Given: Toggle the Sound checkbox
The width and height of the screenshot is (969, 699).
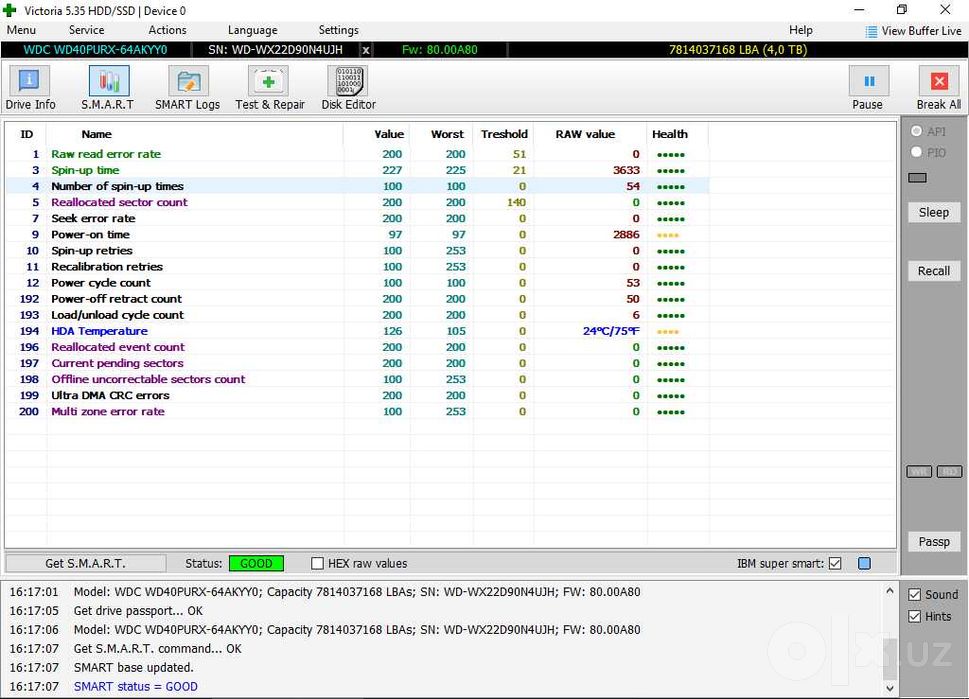Looking at the screenshot, I should [915, 595].
